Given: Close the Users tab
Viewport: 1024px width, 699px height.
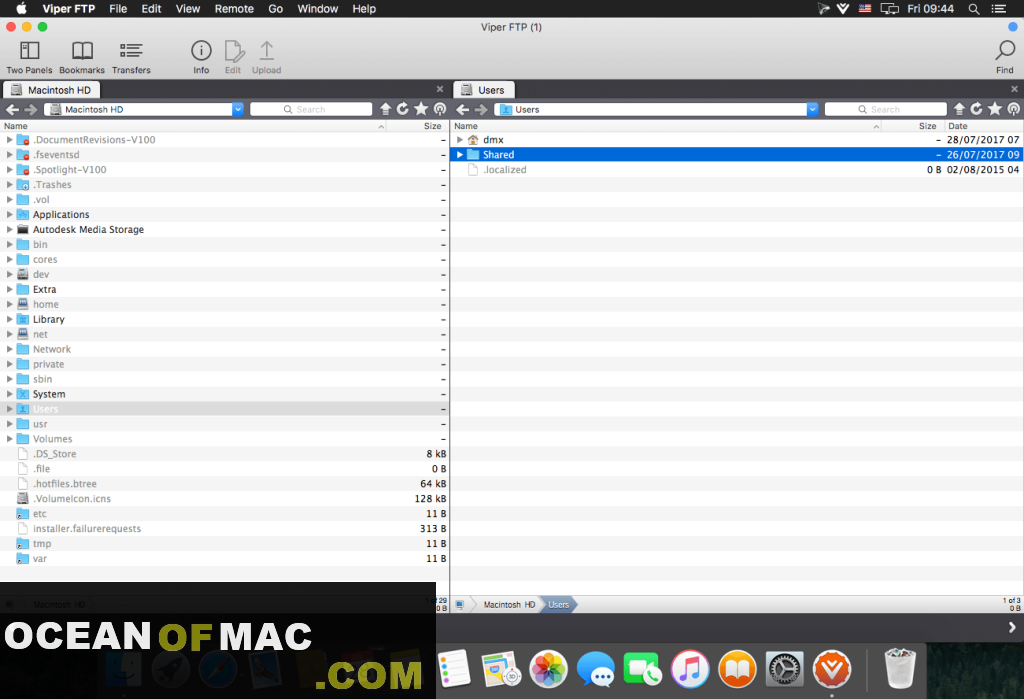Looking at the screenshot, I should [x=1014, y=89].
